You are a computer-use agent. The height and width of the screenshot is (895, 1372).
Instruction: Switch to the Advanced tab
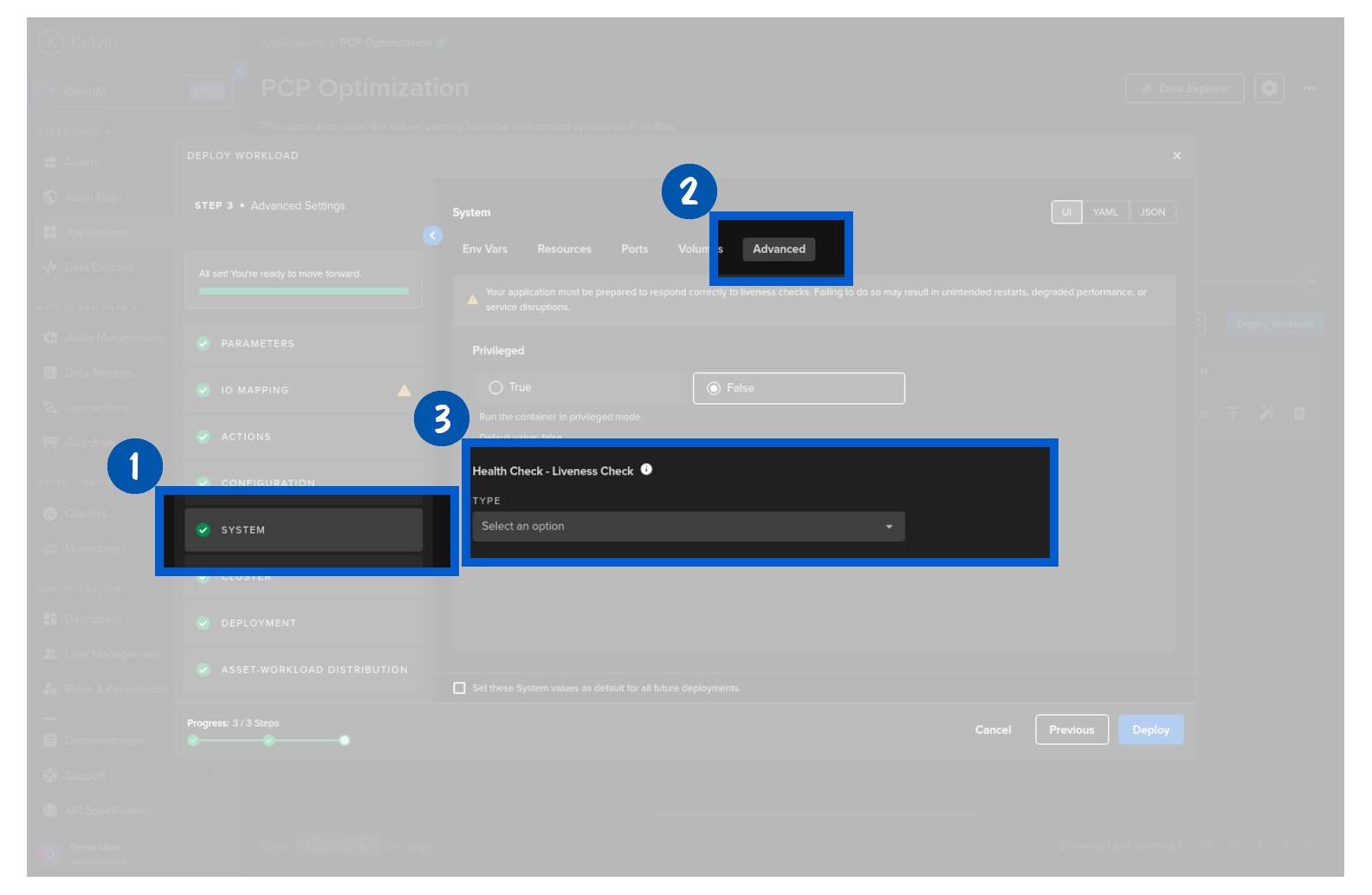point(779,250)
